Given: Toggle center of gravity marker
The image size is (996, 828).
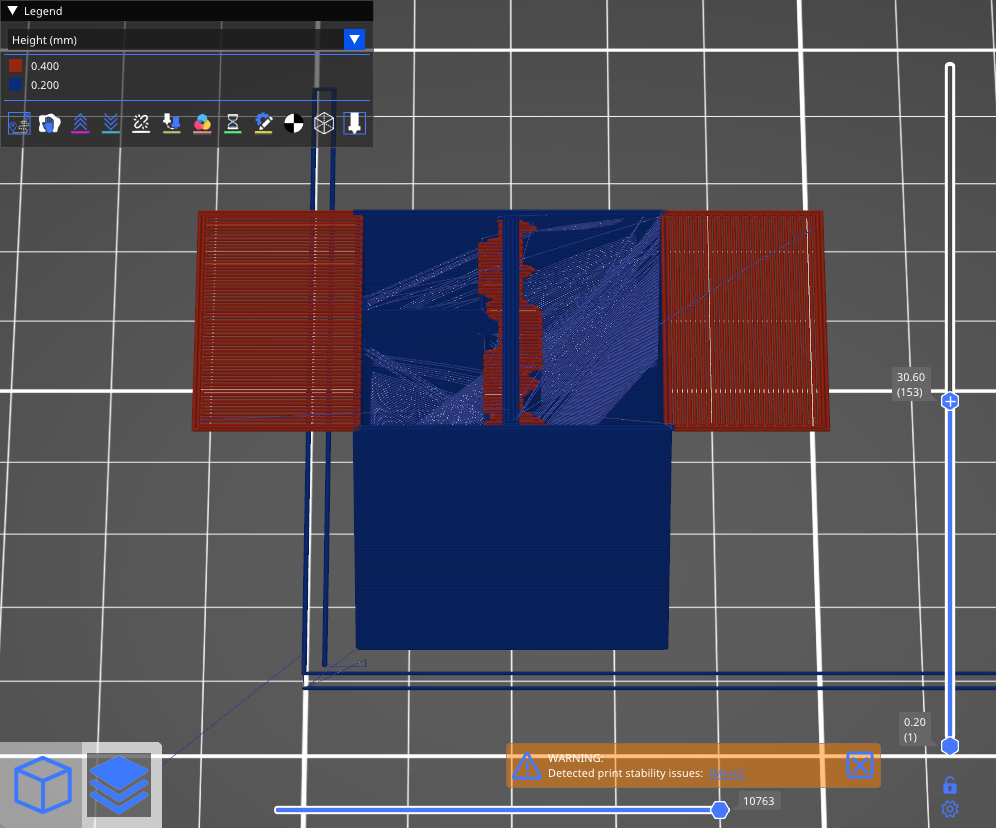Looking at the screenshot, I should (x=293, y=123).
